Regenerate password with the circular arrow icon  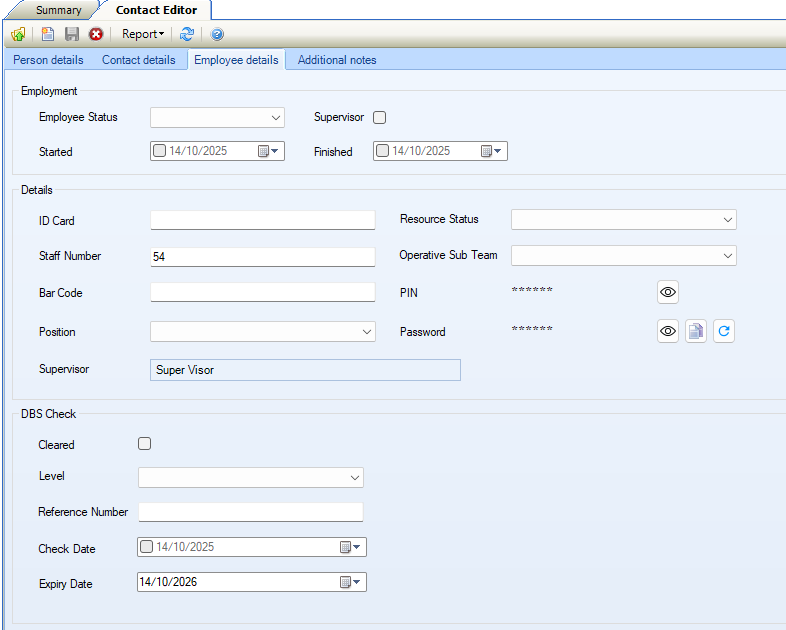pyautogui.click(x=724, y=331)
